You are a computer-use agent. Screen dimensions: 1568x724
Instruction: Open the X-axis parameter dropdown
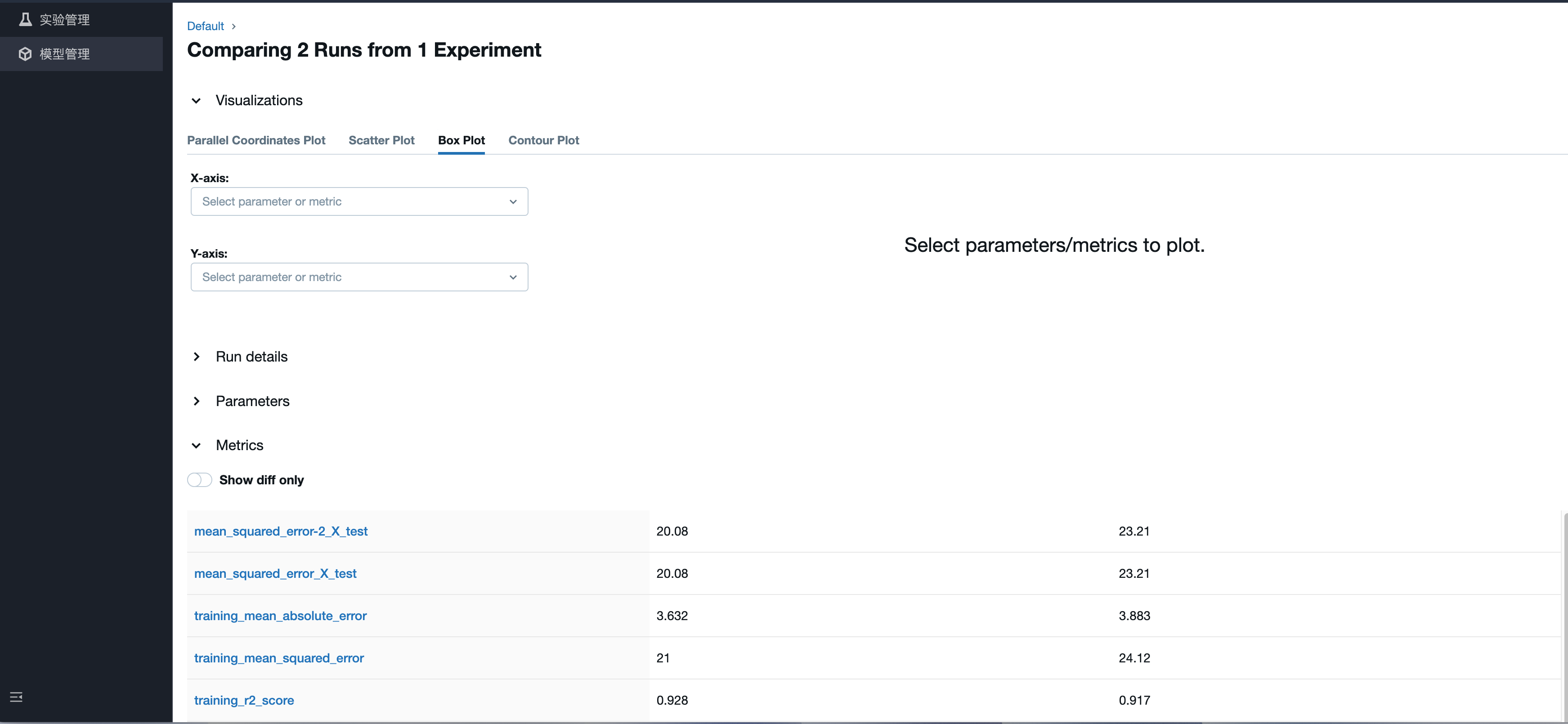(x=359, y=201)
